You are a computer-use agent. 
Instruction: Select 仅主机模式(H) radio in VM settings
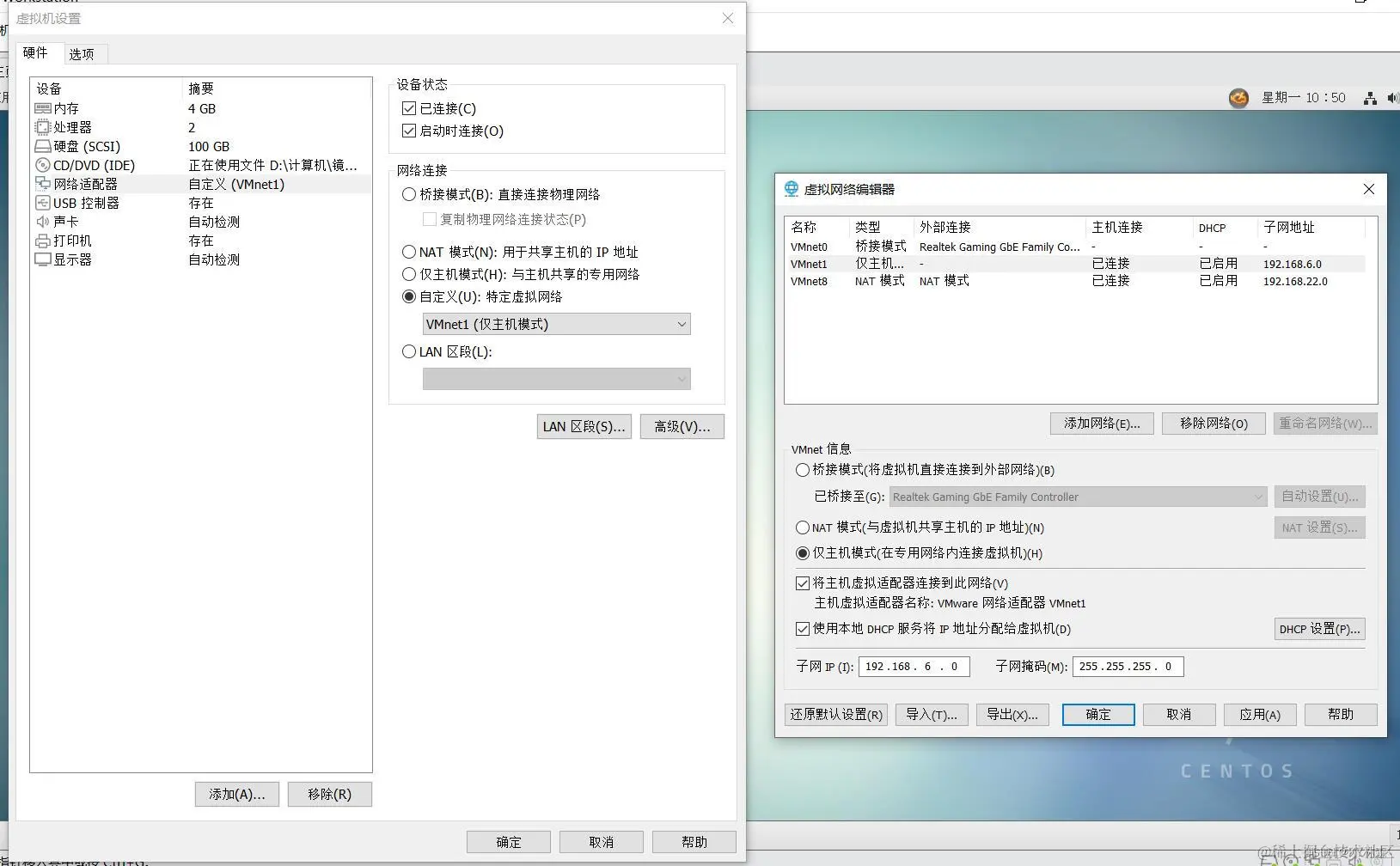click(x=409, y=274)
